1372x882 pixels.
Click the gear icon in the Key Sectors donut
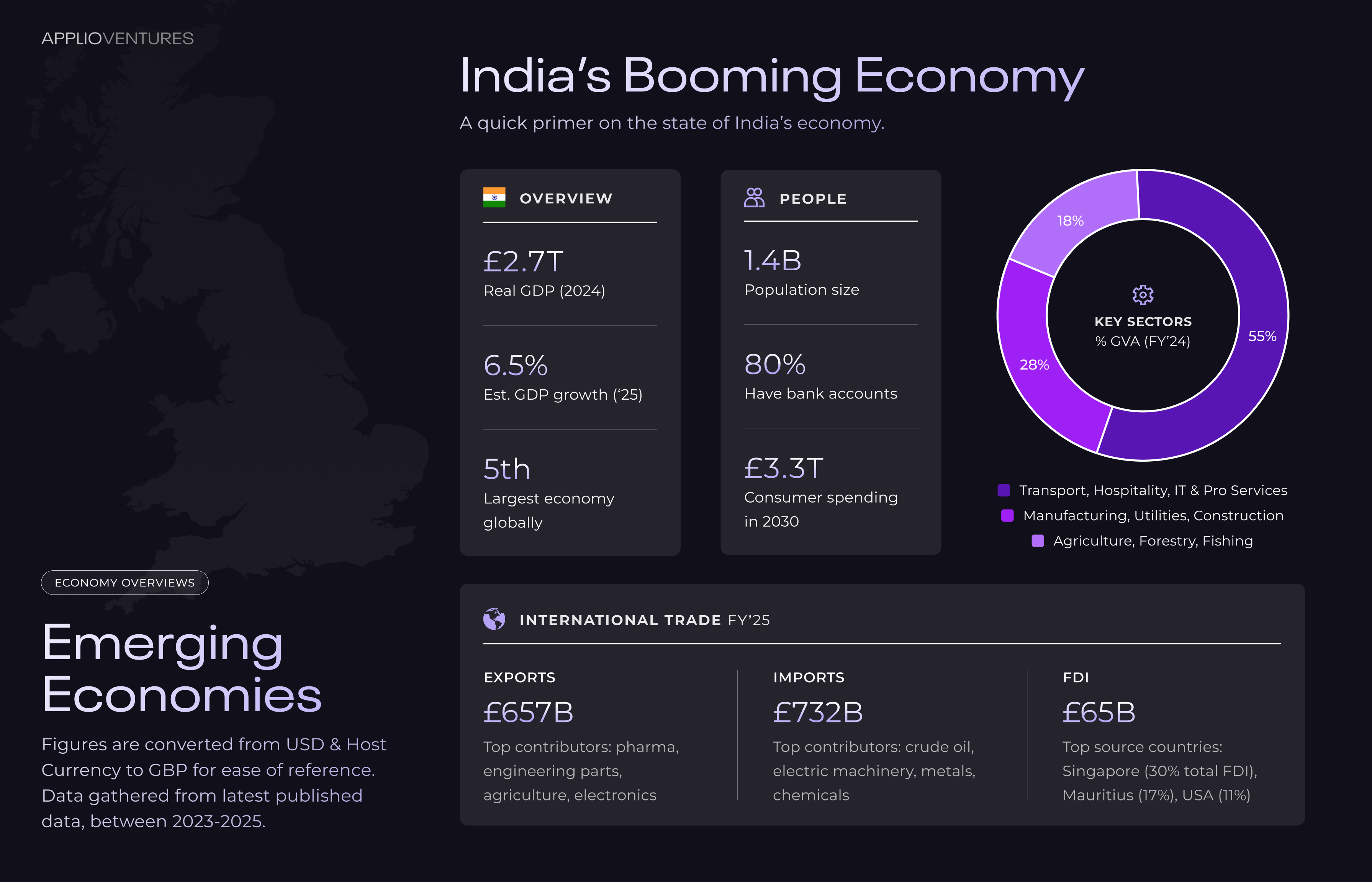[x=1143, y=295]
